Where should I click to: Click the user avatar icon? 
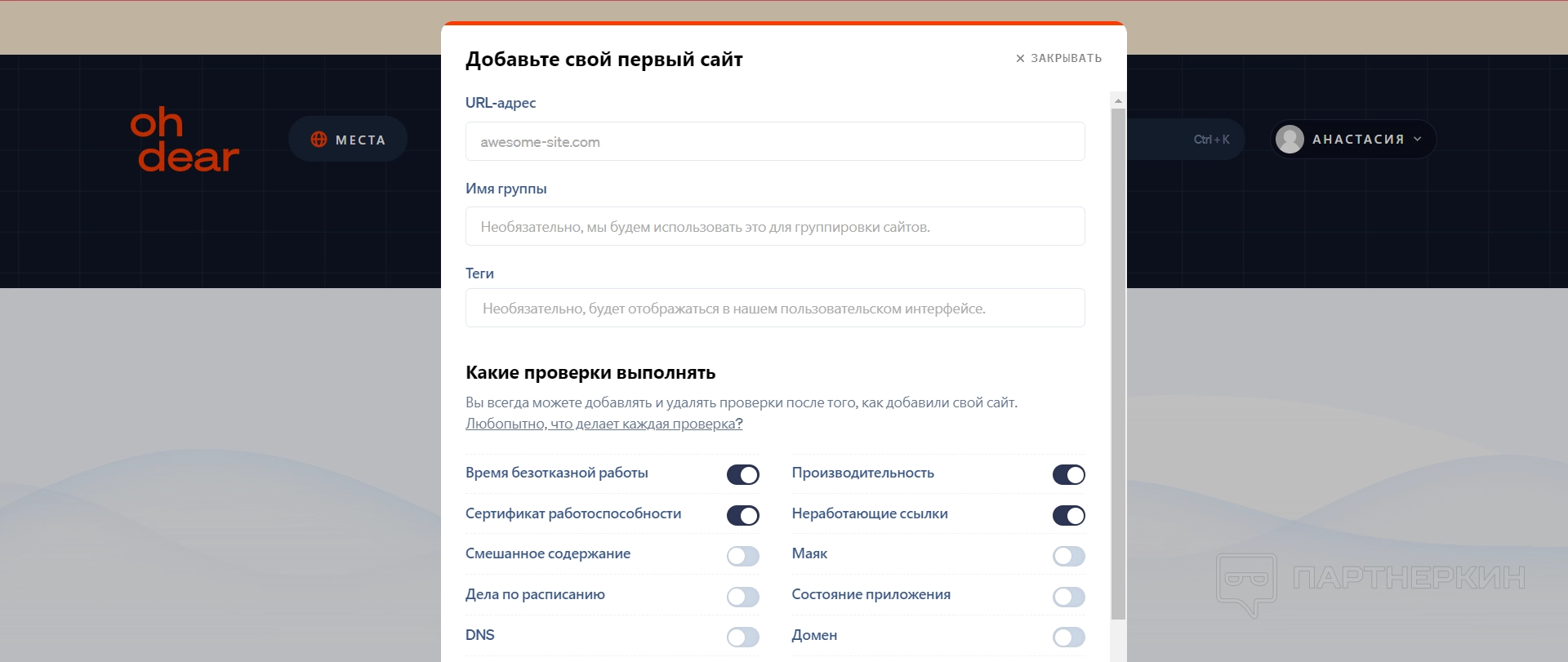click(x=1290, y=140)
